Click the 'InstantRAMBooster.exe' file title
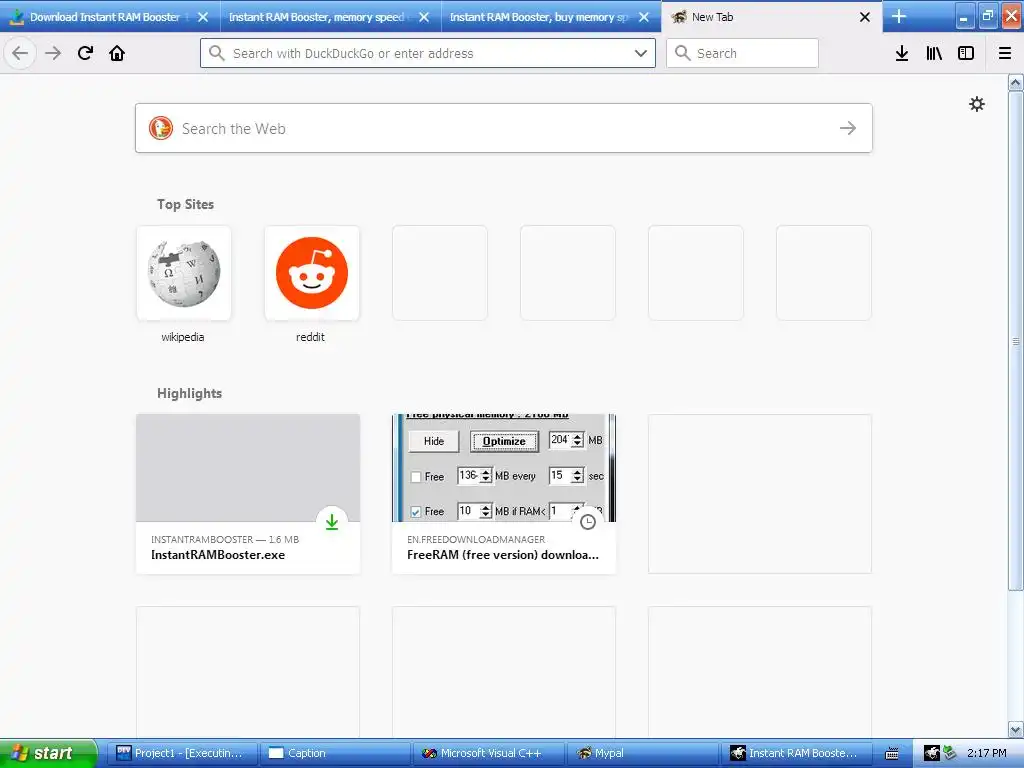Screen dimensions: 1024x768 [217, 554]
